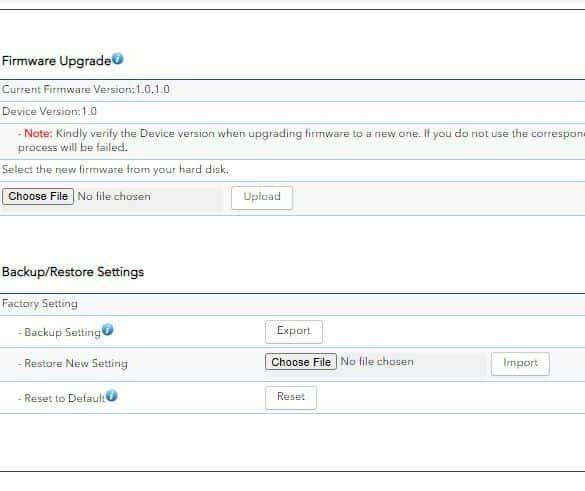Click the Reset to Default label
585x491 pixels.
pyautogui.click(x=65, y=398)
